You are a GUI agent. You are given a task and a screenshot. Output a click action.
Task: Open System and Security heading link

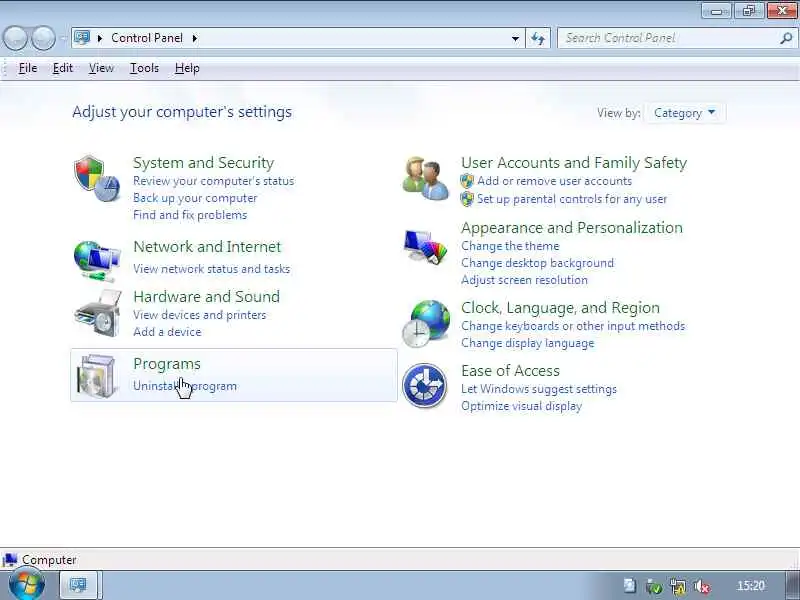pos(204,163)
